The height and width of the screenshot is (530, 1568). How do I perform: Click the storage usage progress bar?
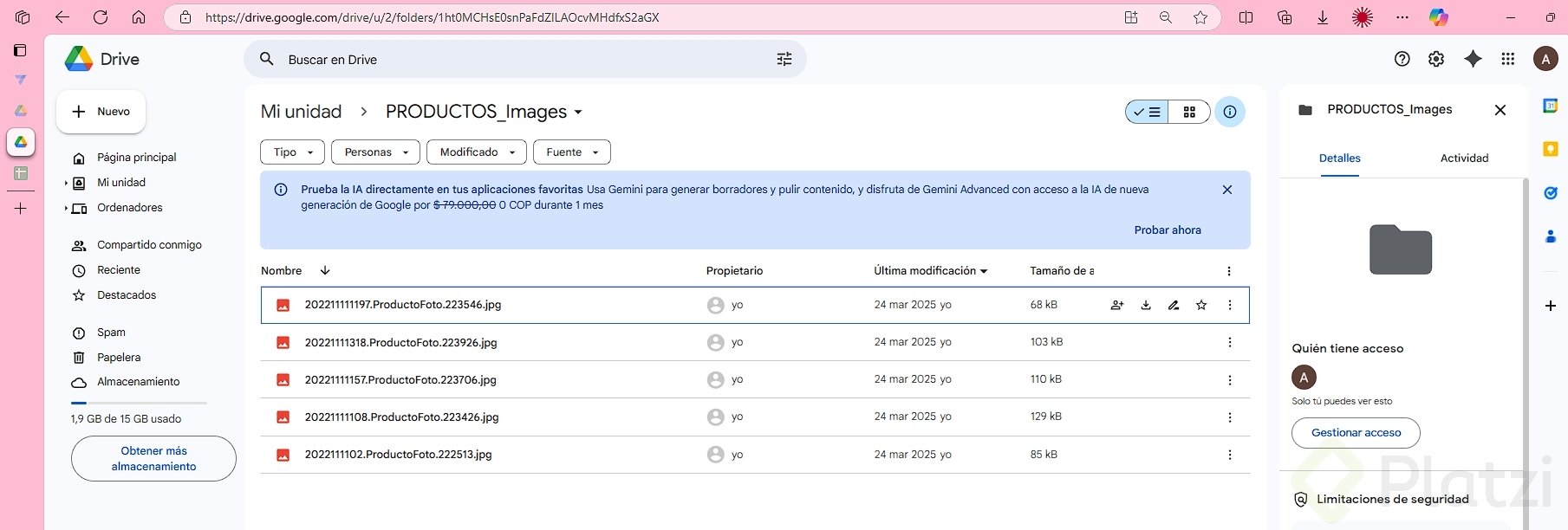click(x=139, y=404)
